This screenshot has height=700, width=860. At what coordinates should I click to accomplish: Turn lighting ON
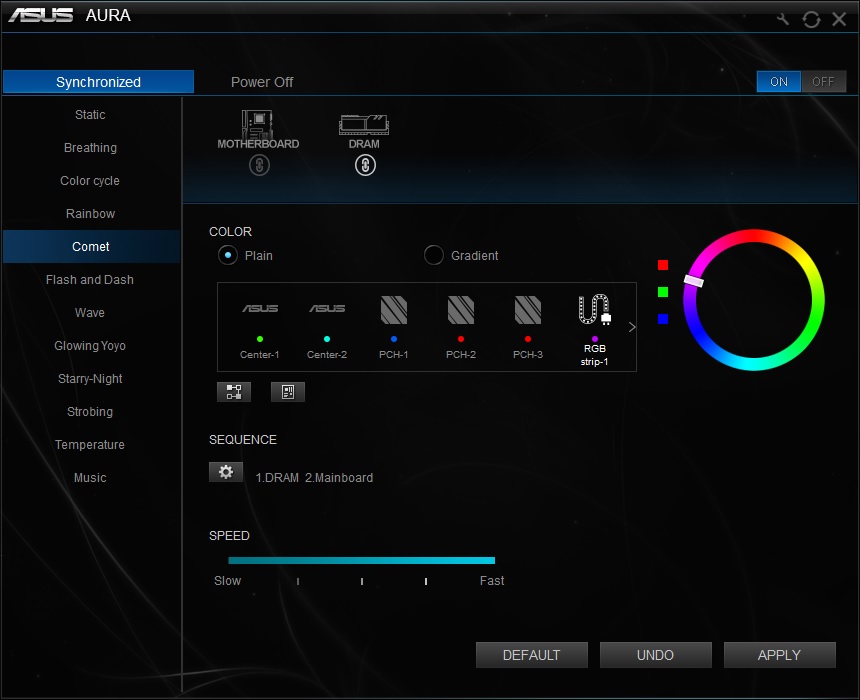[779, 82]
